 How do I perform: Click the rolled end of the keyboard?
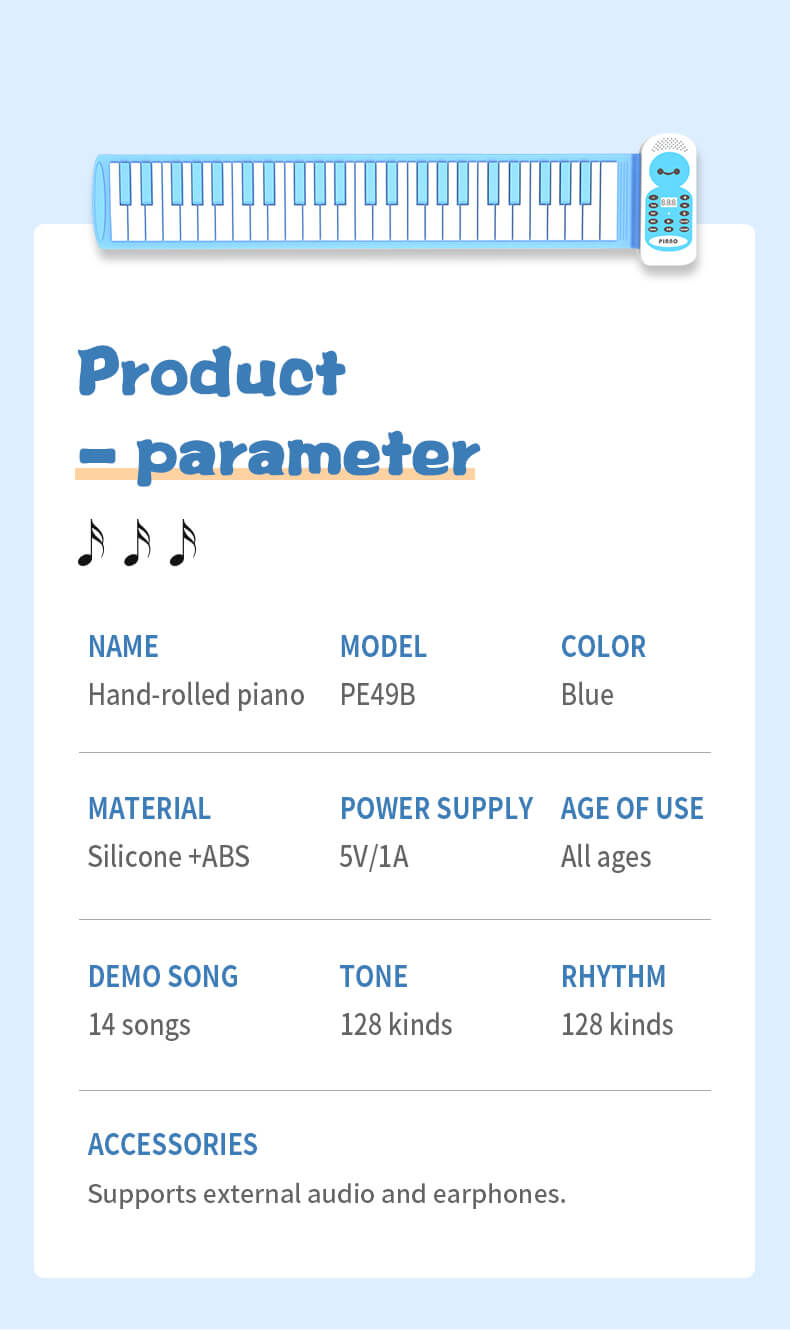[x=100, y=200]
